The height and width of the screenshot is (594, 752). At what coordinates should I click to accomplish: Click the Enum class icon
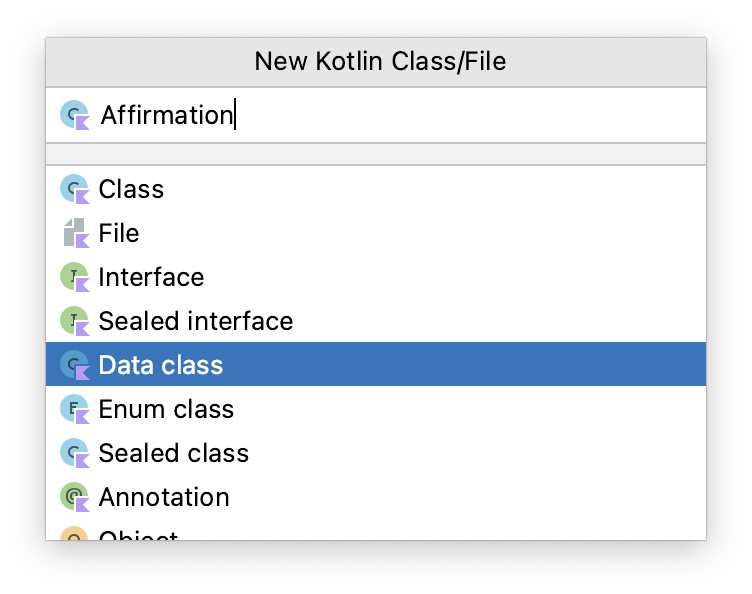pos(75,409)
